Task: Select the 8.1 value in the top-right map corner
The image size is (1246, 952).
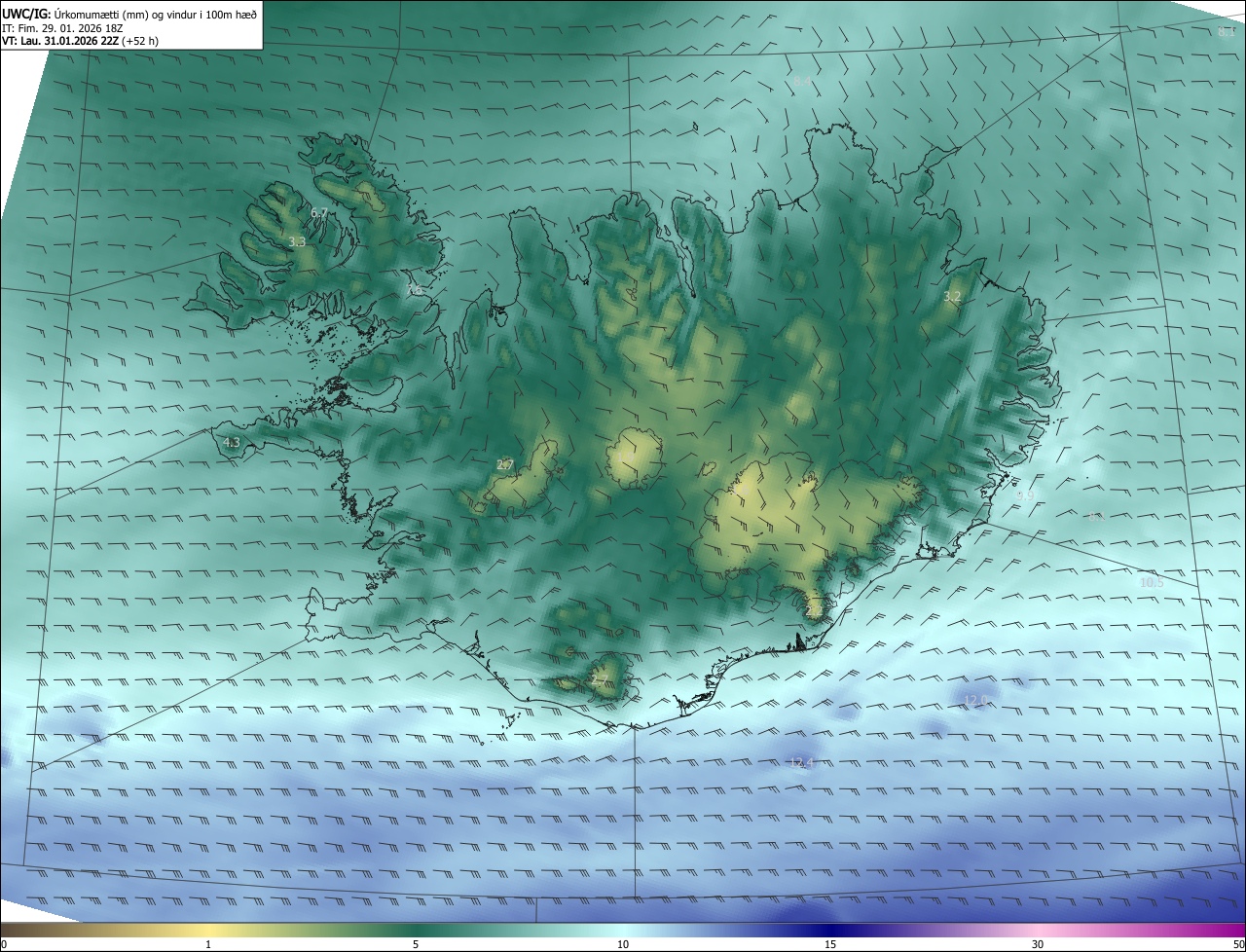Action: tap(1227, 32)
